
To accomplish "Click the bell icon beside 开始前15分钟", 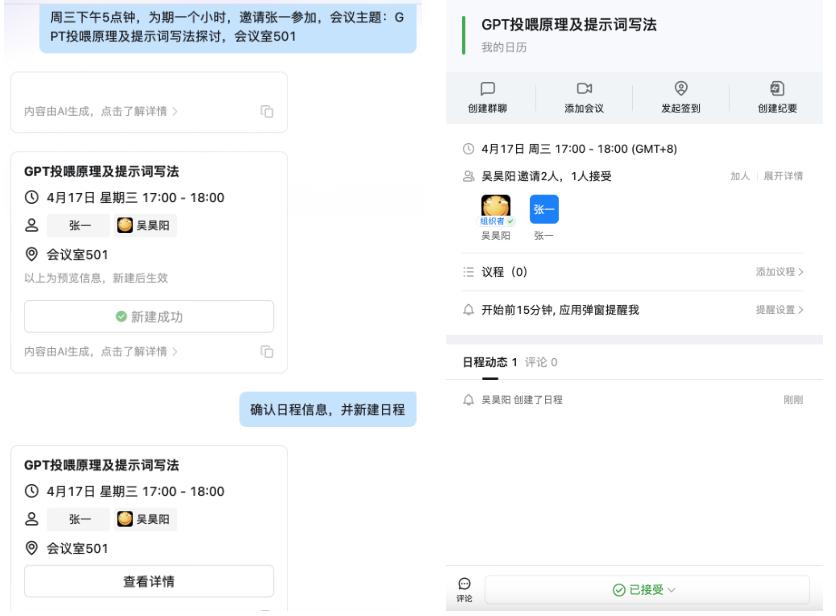I will click(468, 310).
